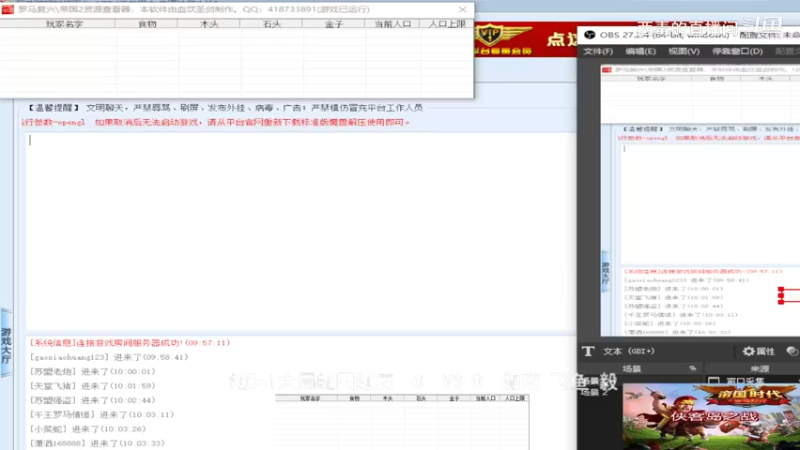This screenshot has width=800, height=450.
Task: Click the 石头 column header
Action: pos(271,23)
